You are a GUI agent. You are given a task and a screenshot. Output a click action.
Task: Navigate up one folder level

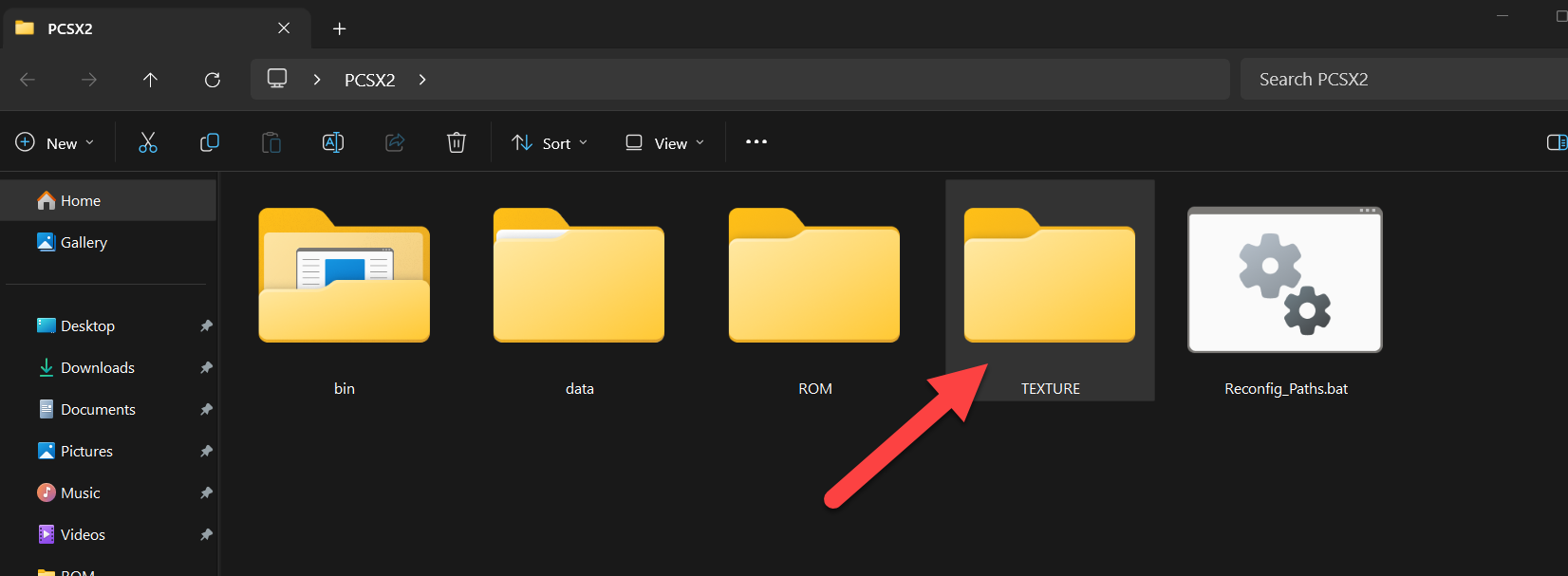click(150, 80)
